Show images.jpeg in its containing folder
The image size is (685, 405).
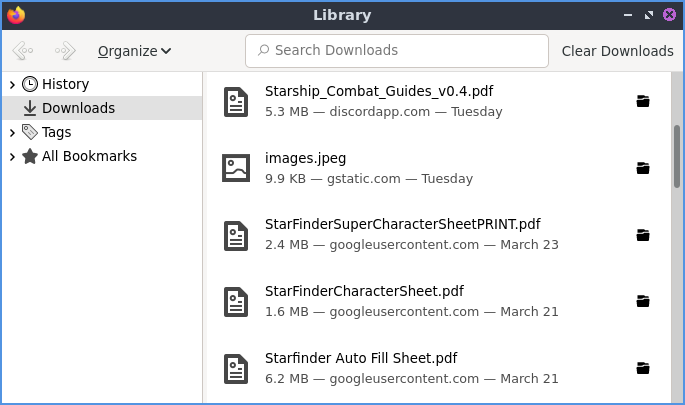point(643,168)
